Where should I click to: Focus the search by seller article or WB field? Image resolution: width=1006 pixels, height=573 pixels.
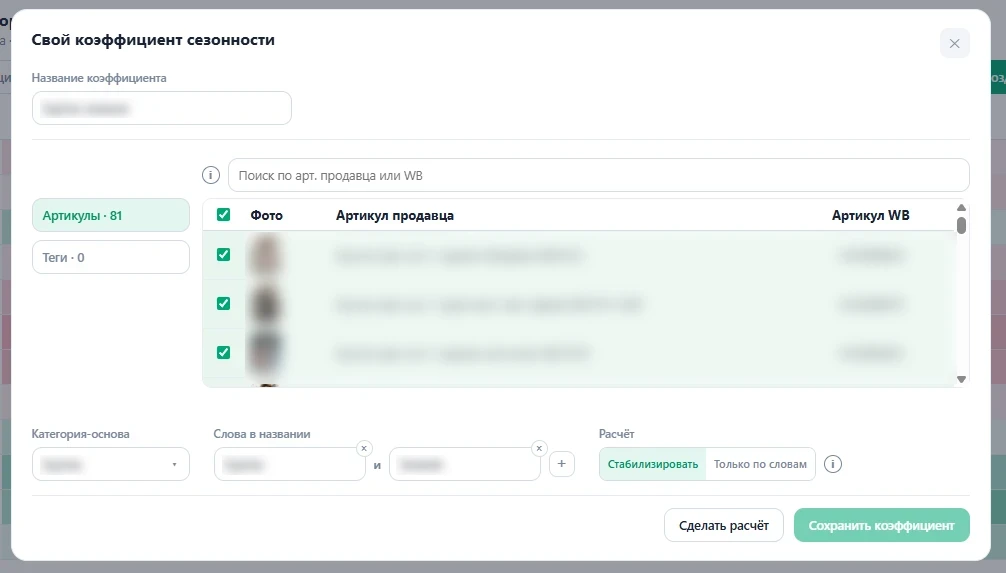coord(599,175)
